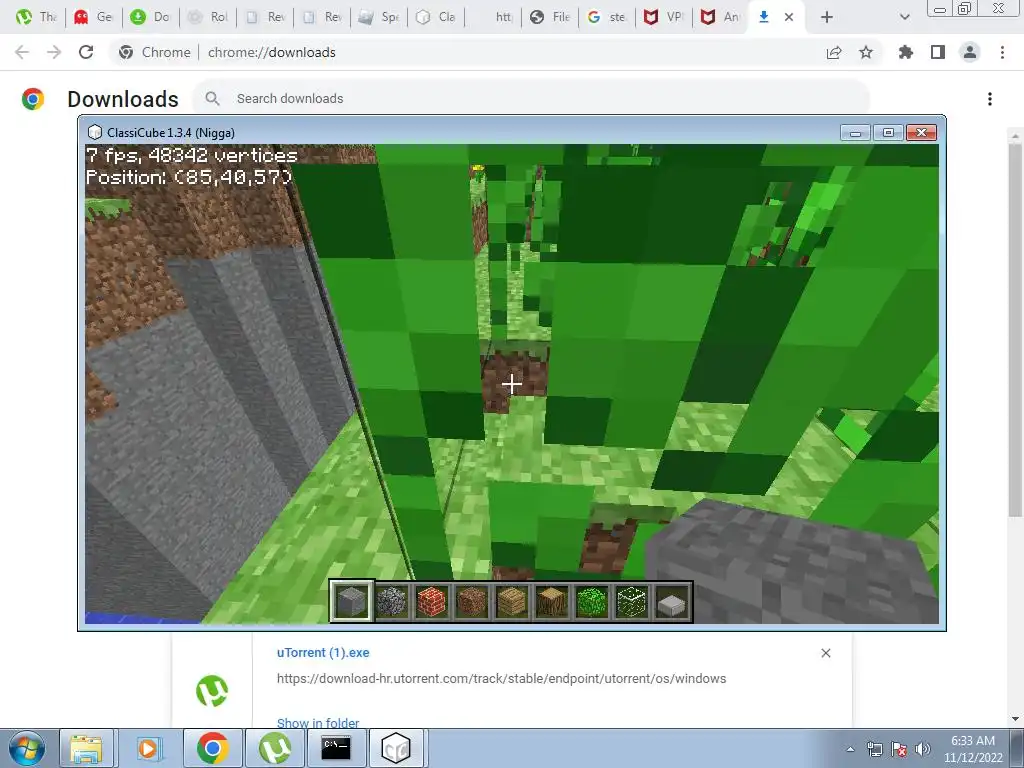Click the Downloads page vertical scrollbar
This screenshot has height=768, width=1024.
click(1015, 330)
